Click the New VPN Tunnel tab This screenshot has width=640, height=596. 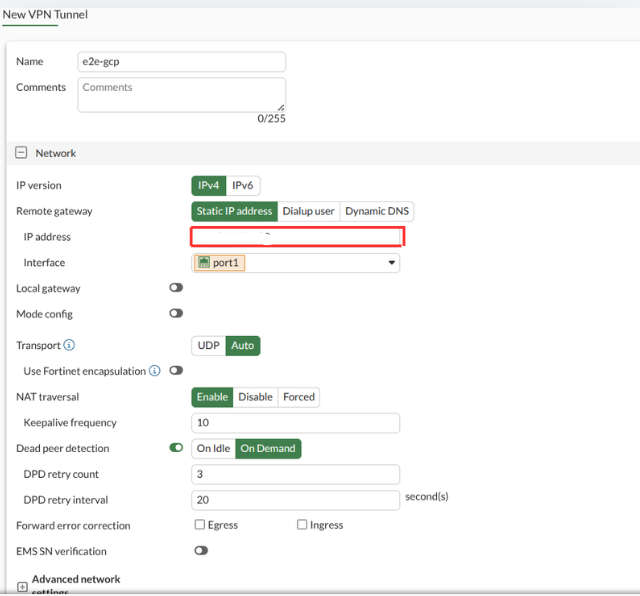coord(45,15)
